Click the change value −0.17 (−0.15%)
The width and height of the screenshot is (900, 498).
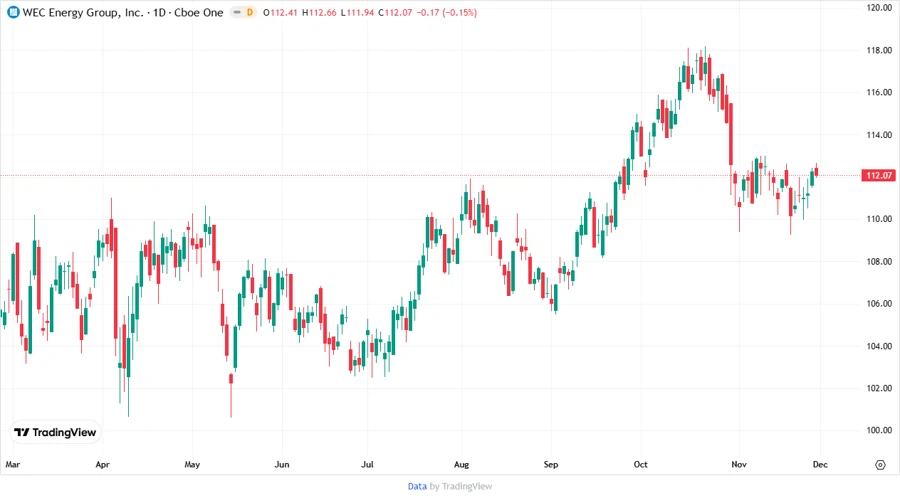pyautogui.click(x=447, y=13)
